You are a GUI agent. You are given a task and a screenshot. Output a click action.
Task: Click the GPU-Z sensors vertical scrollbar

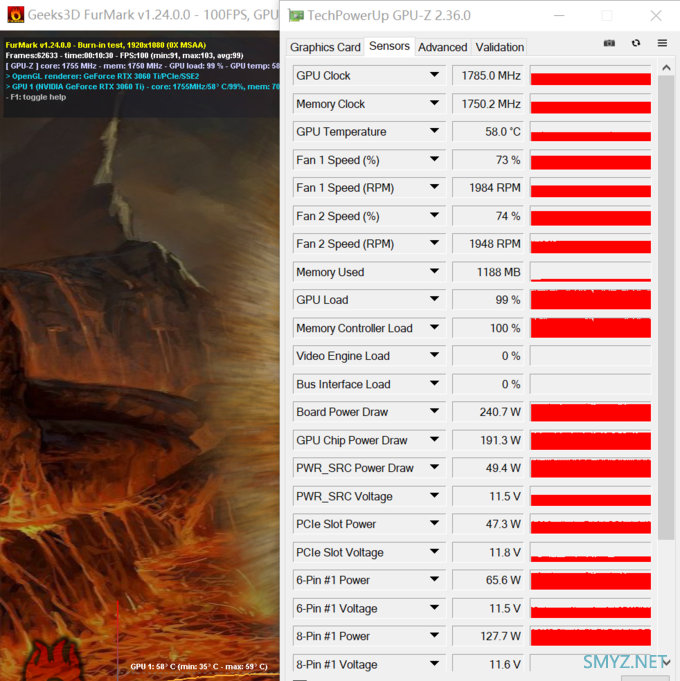tap(666, 300)
